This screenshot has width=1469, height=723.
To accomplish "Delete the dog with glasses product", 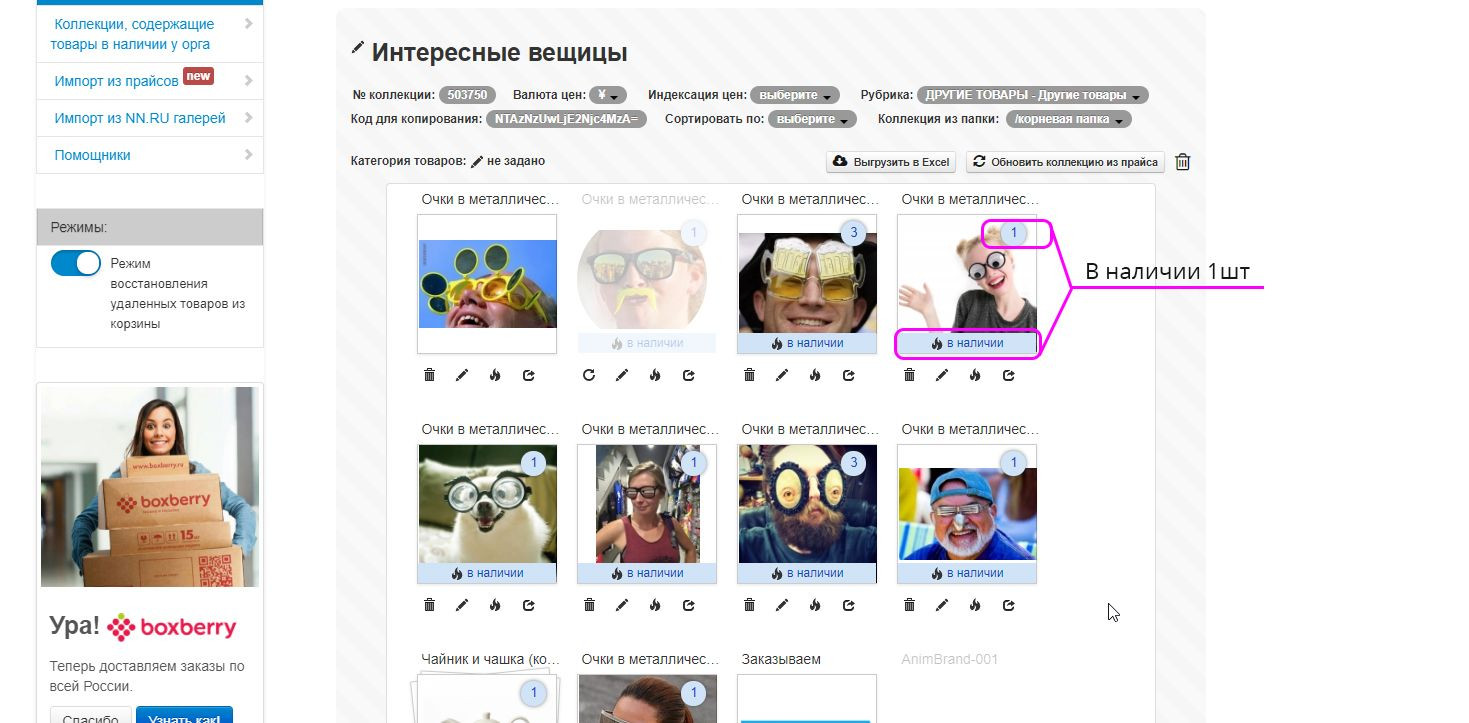I will coord(429,605).
